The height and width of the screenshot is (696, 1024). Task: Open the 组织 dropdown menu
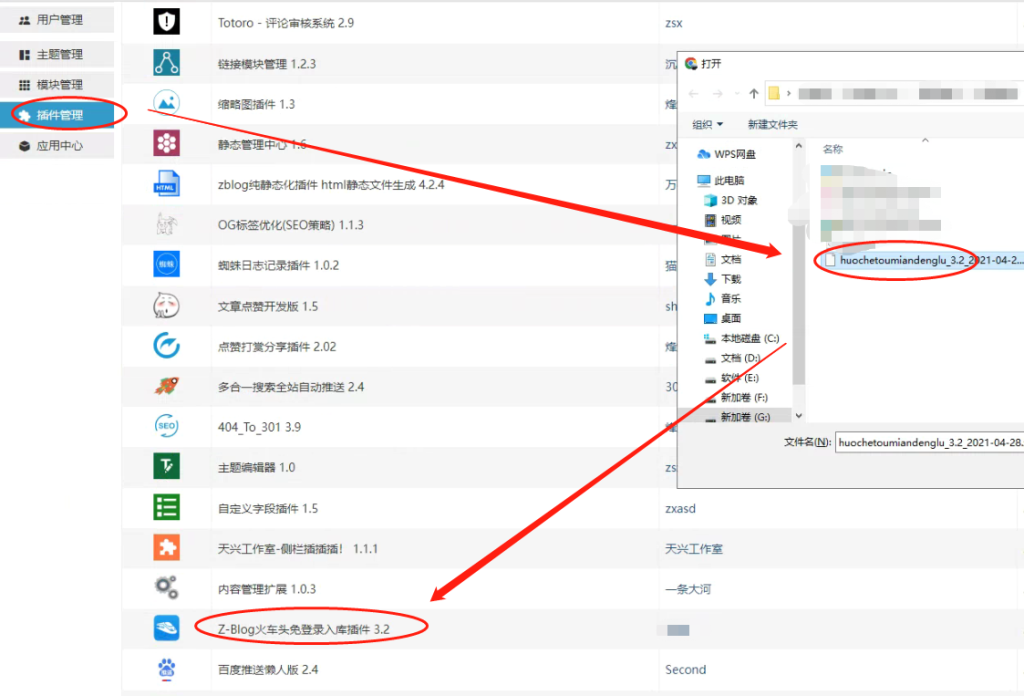[x=708, y=122]
